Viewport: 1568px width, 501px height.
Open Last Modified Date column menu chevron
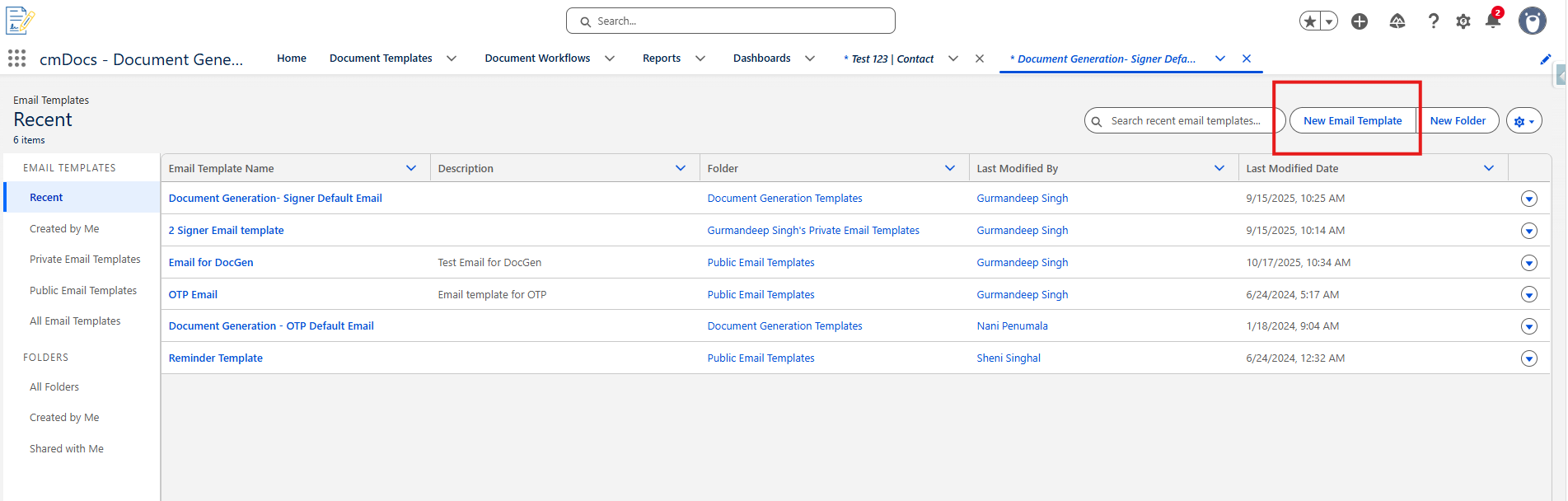(x=1489, y=168)
